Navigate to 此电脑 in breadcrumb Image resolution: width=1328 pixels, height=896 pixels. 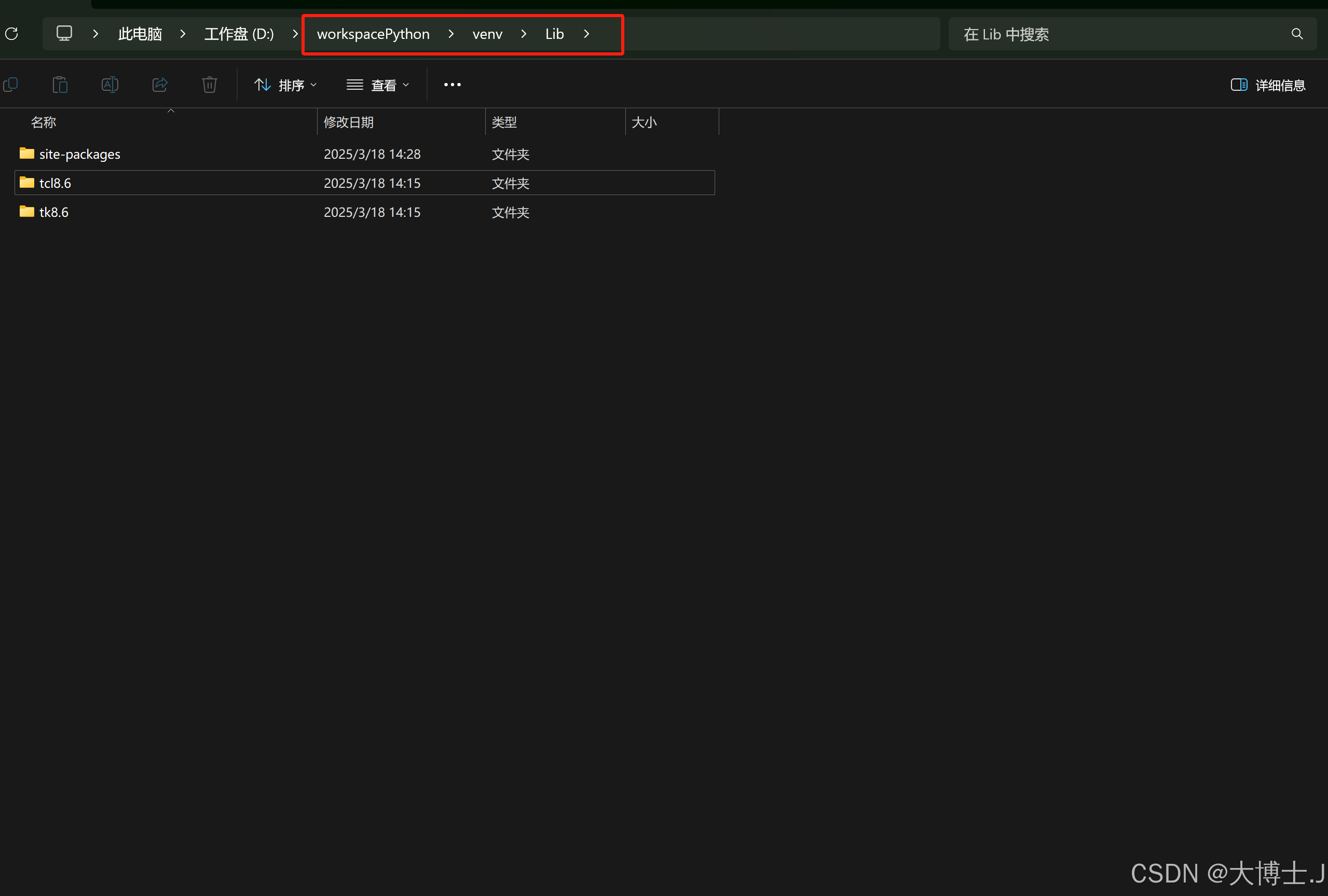140,34
